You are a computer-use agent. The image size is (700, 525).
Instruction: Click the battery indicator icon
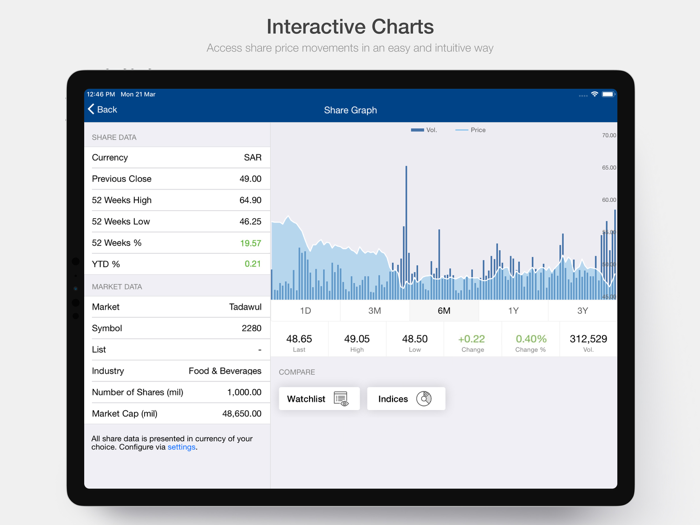[608, 94]
